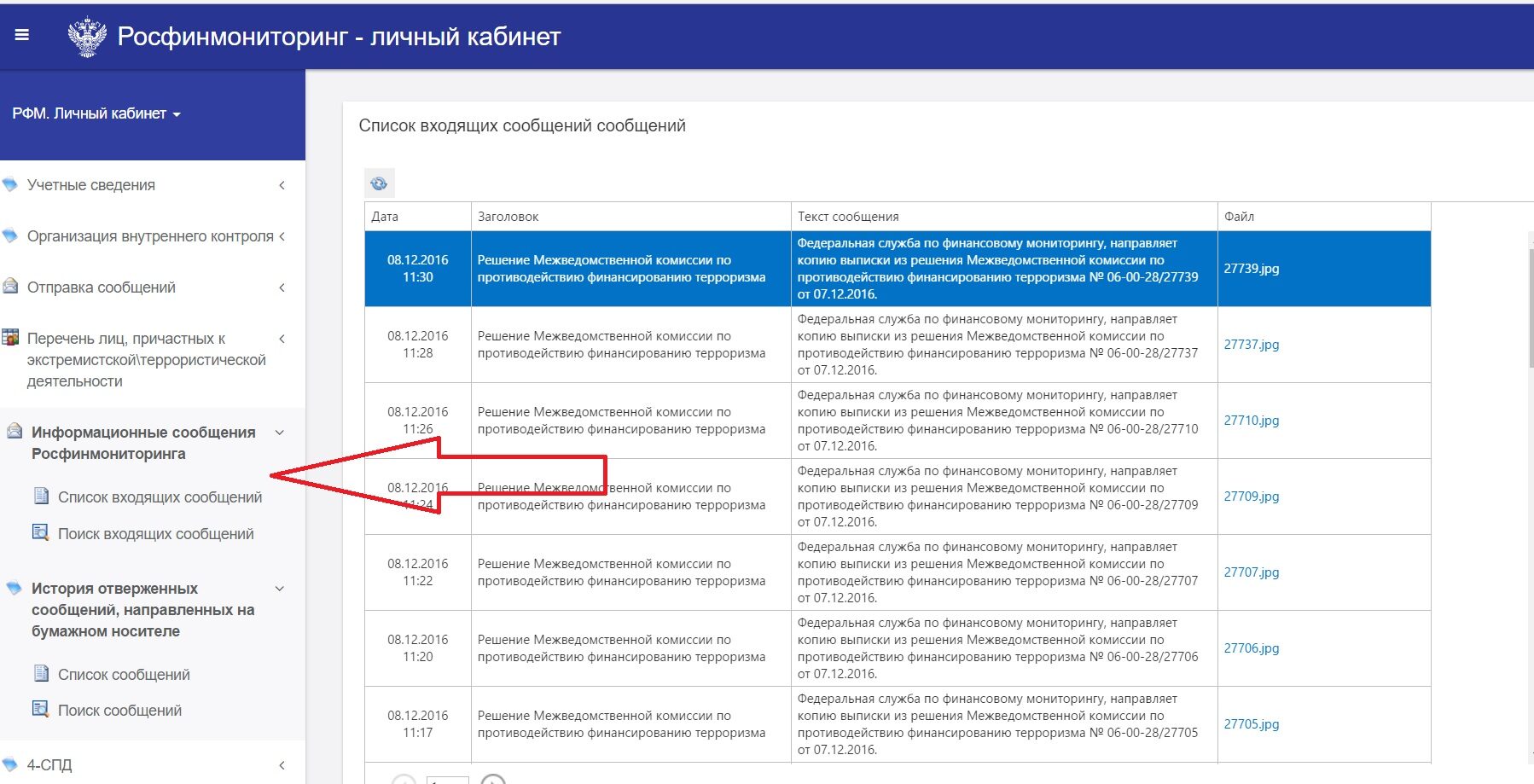Click the Перечень лиц list icon
This screenshot has width=1534, height=784.
pyautogui.click(x=10, y=338)
